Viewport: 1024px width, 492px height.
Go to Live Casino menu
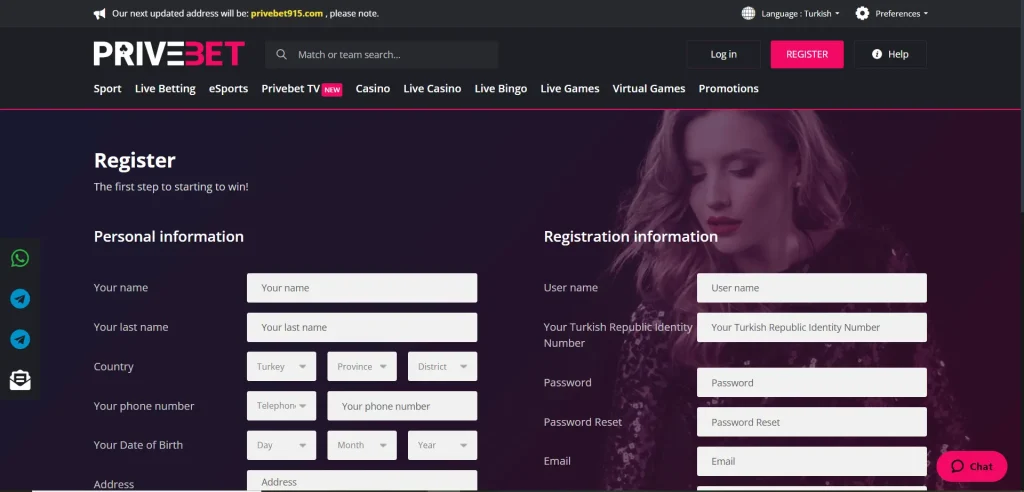point(432,89)
